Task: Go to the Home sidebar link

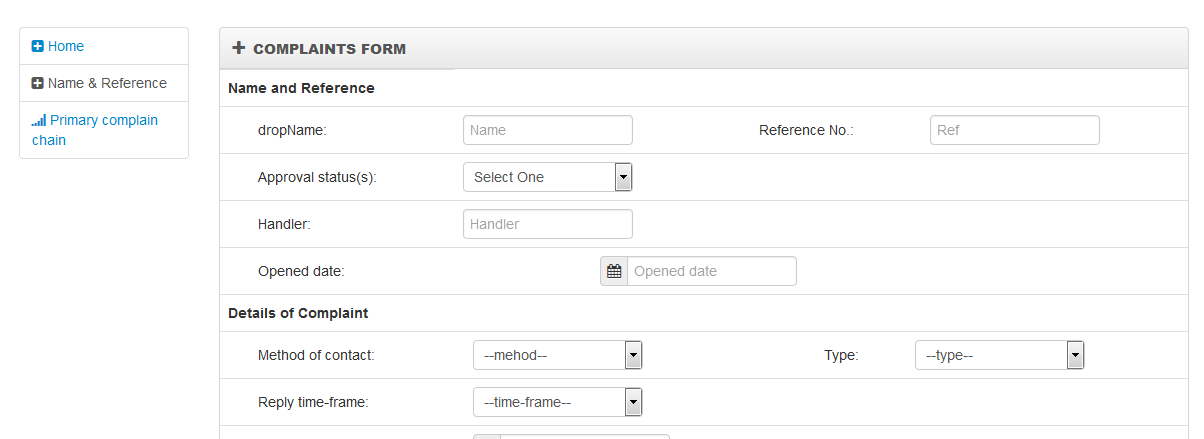Action: pyautogui.click(x=66, y=46)
